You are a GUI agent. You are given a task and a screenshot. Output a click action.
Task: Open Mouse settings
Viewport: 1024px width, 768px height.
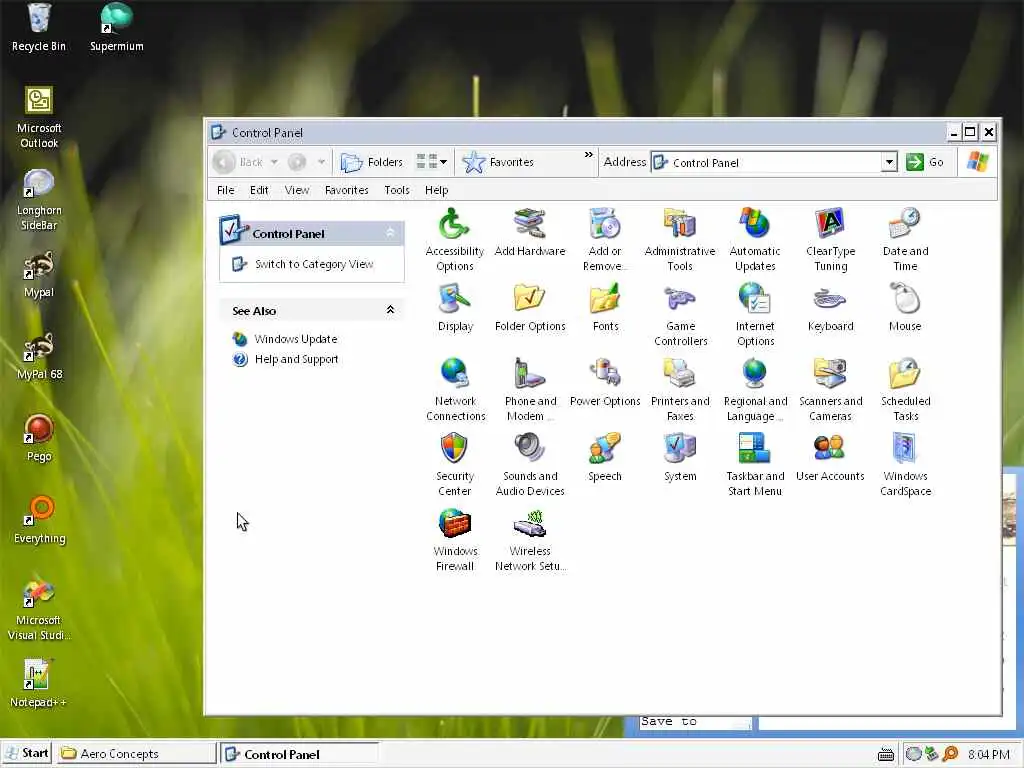click(905, 308)
